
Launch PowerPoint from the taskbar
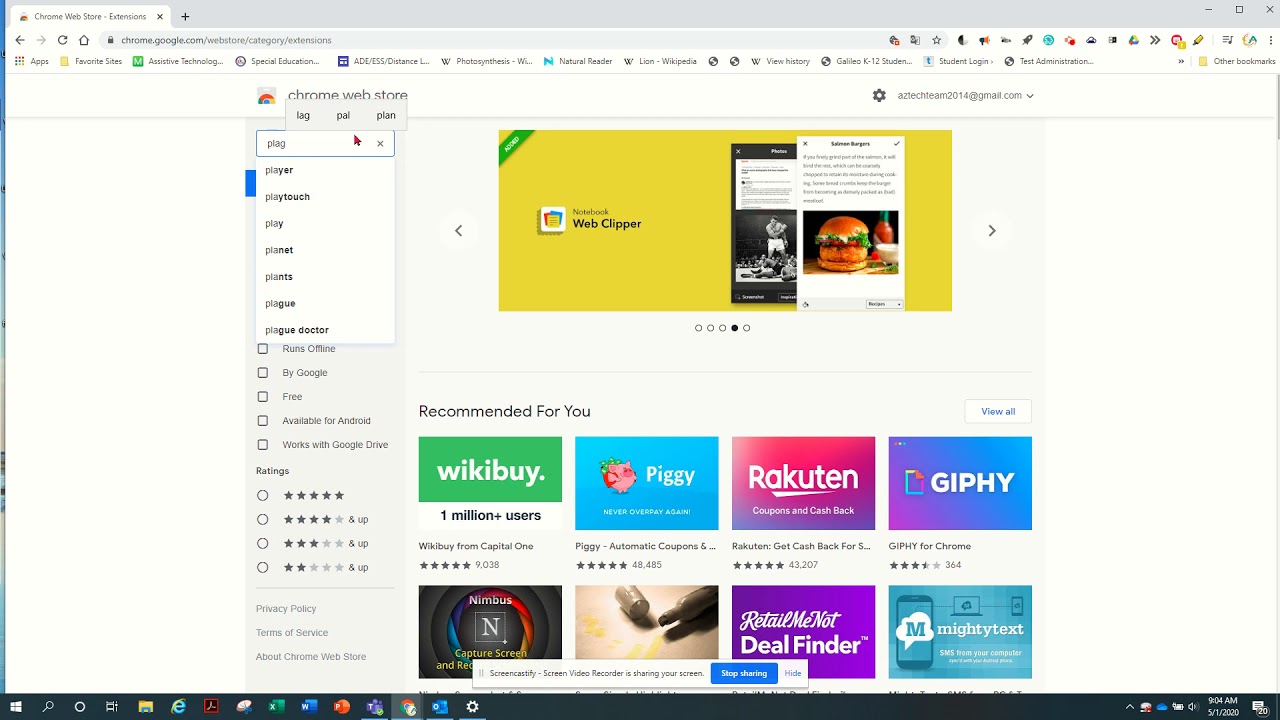coord(341,707)
